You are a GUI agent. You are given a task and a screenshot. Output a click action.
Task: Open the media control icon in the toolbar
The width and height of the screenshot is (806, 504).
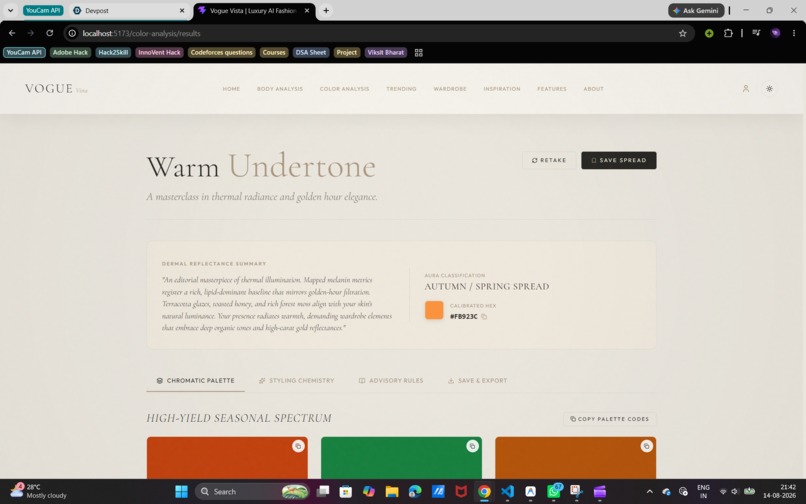click(x=756, y=33)
